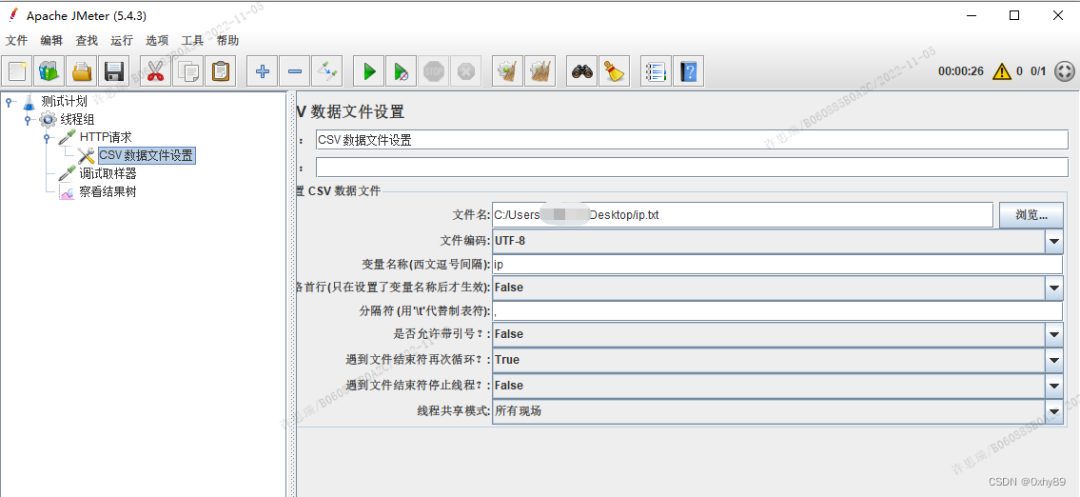Click the name field CSV 数据文件设置
The width and height of the screenshot is (1080, 497).
[692, 140]
